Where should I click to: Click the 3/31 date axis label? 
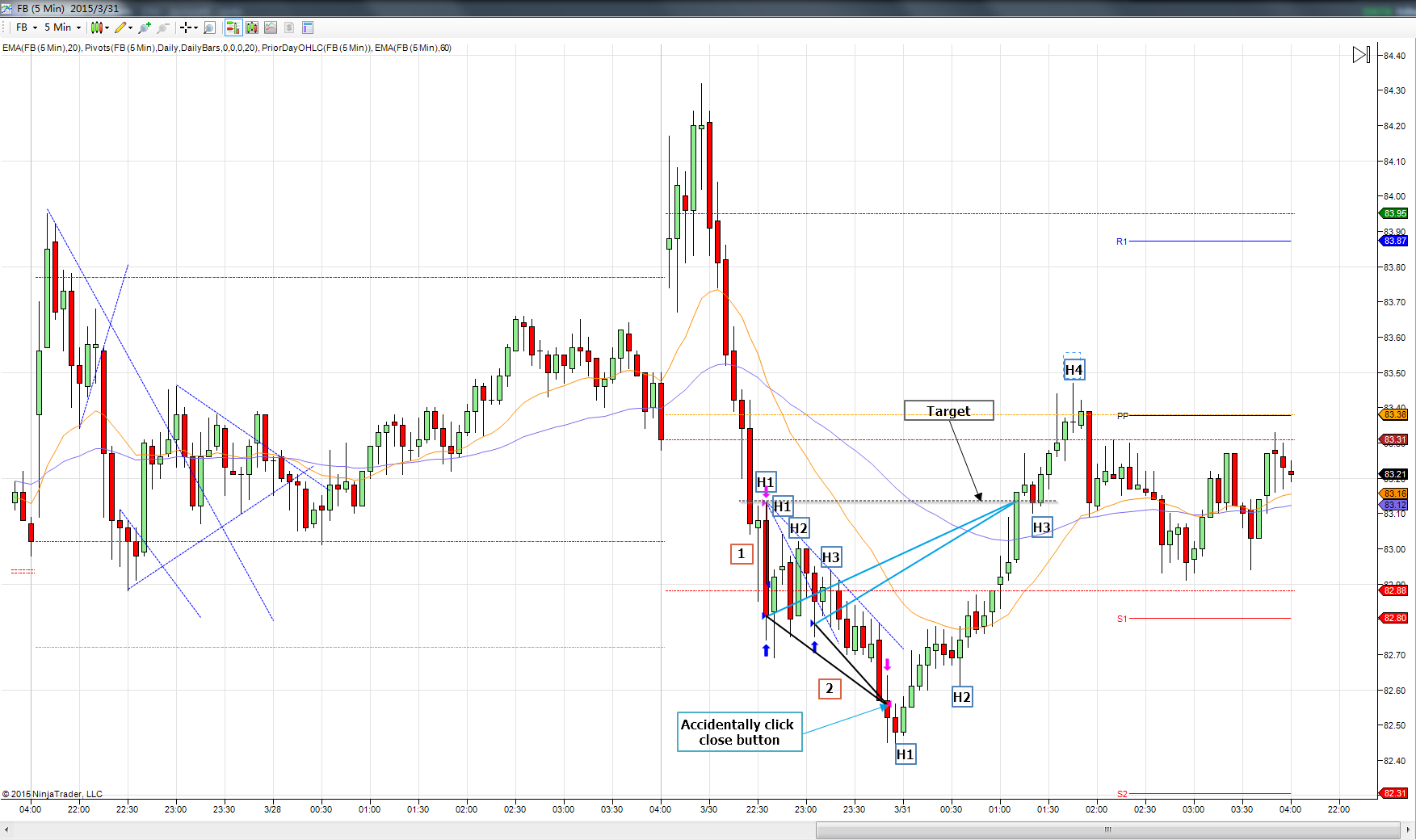(902, 809)
